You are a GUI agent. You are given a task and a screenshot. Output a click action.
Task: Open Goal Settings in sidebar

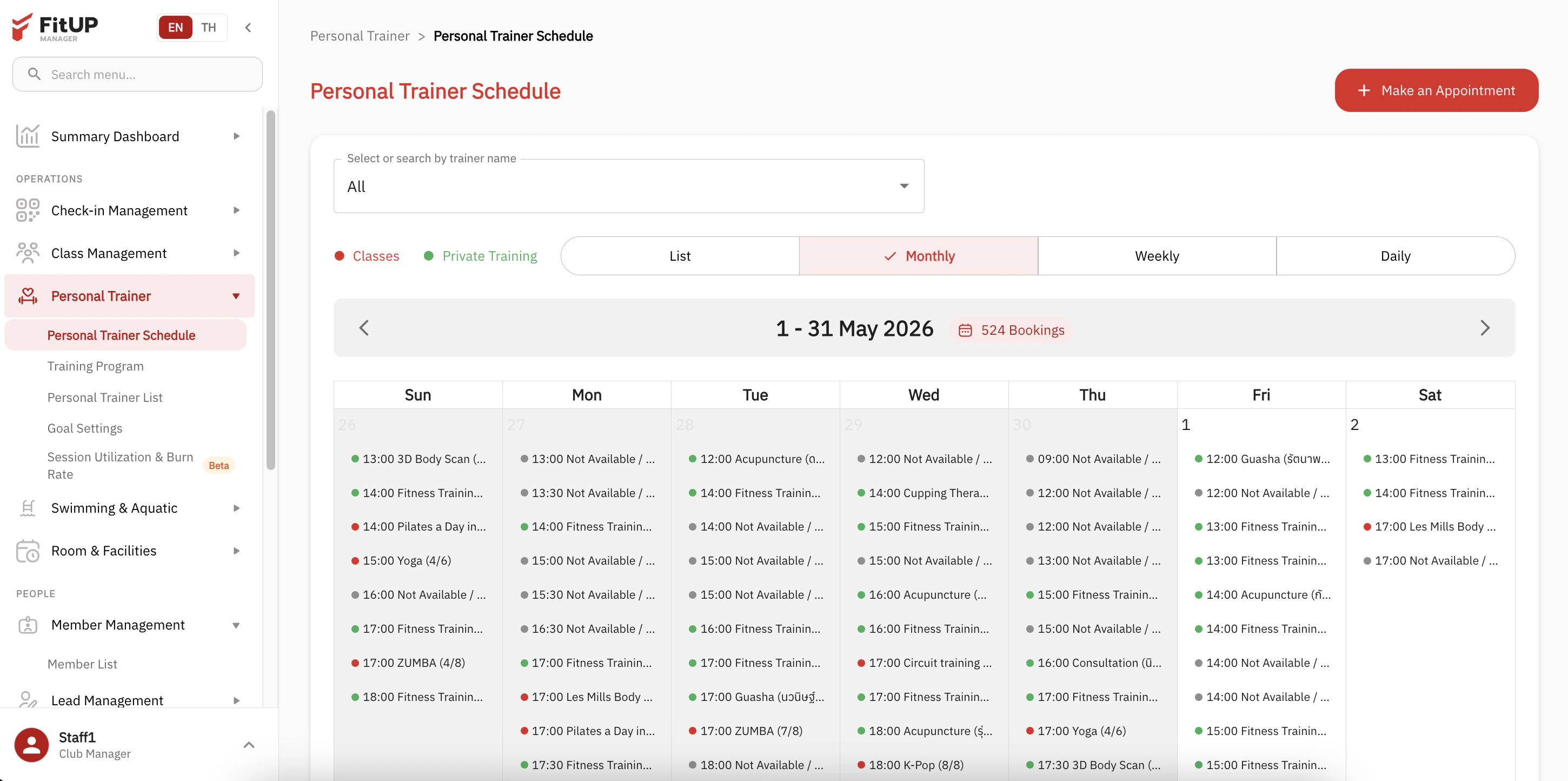[x=84, y=428]
